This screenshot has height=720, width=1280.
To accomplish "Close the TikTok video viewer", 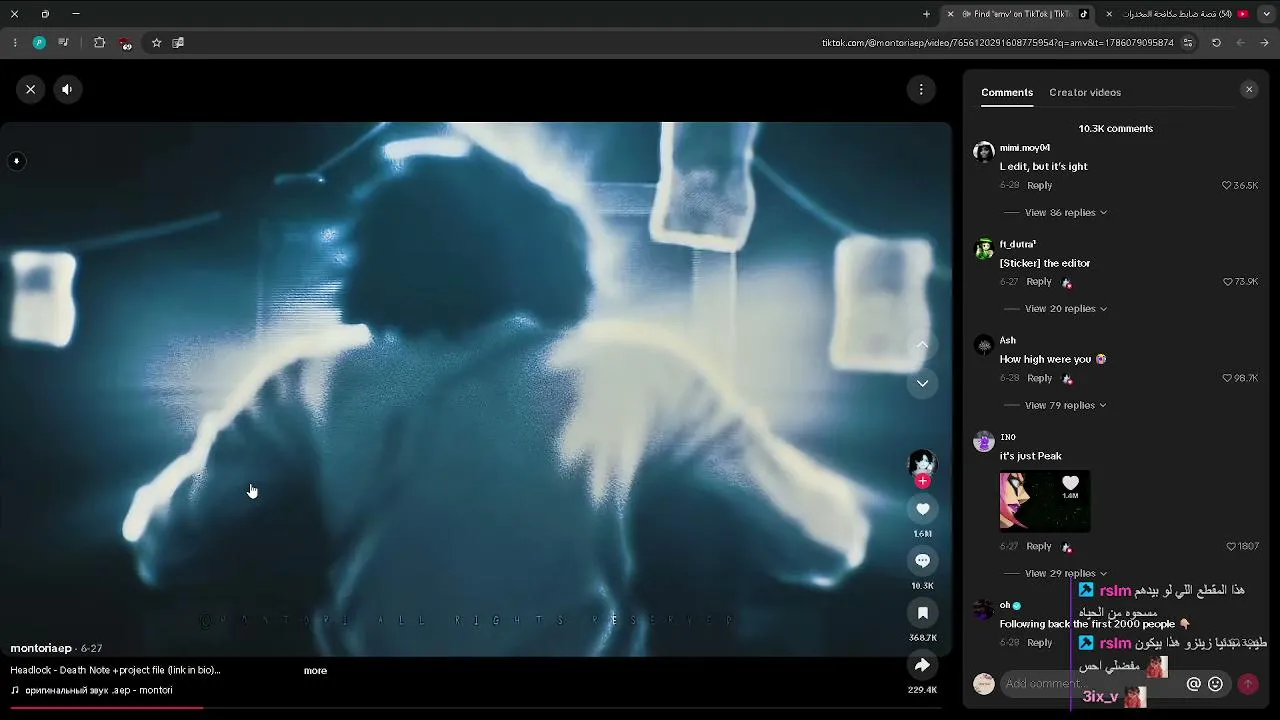I will (31, 89).
